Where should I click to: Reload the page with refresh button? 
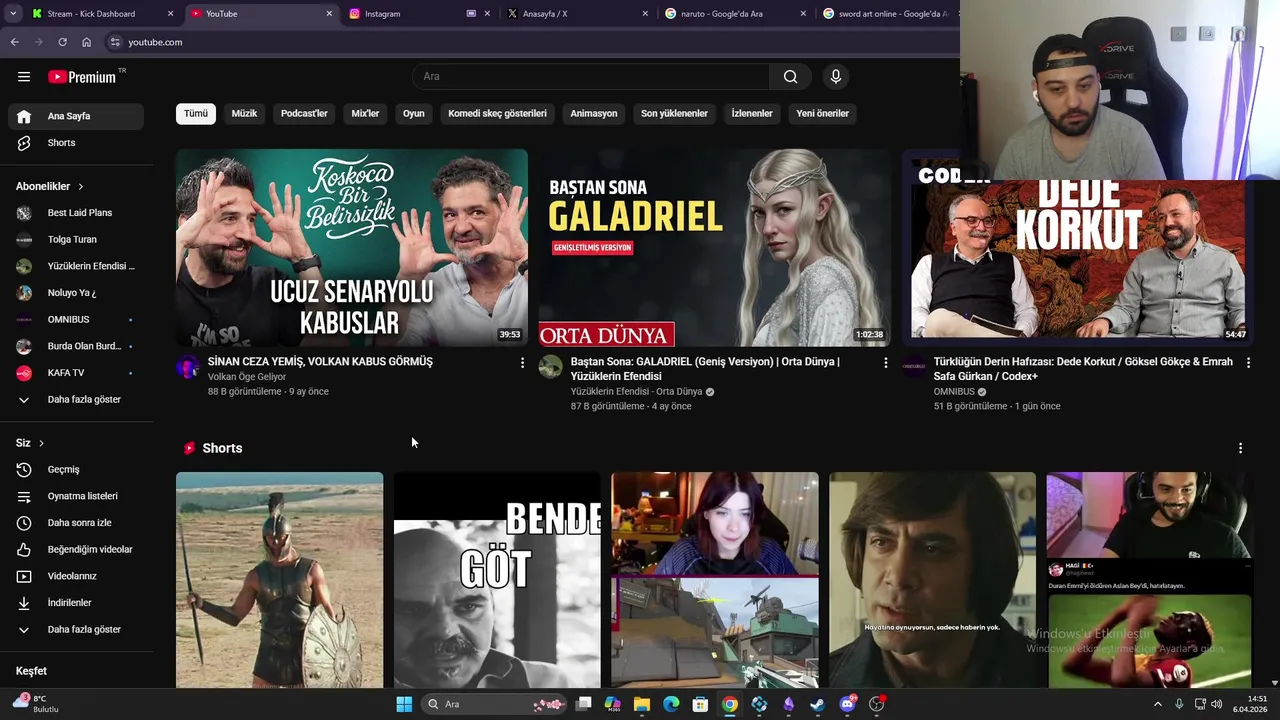pyautogui.click(x=62, y=42)
